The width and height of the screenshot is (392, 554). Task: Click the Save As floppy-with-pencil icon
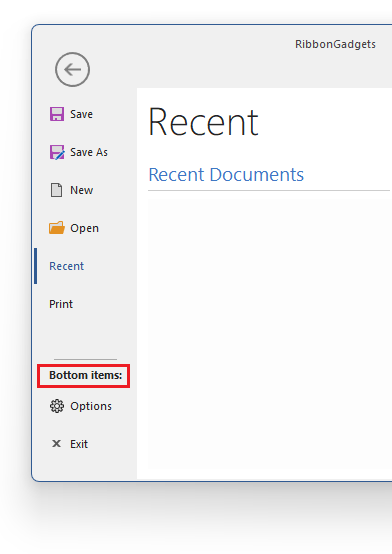click(x=57, y=152)
